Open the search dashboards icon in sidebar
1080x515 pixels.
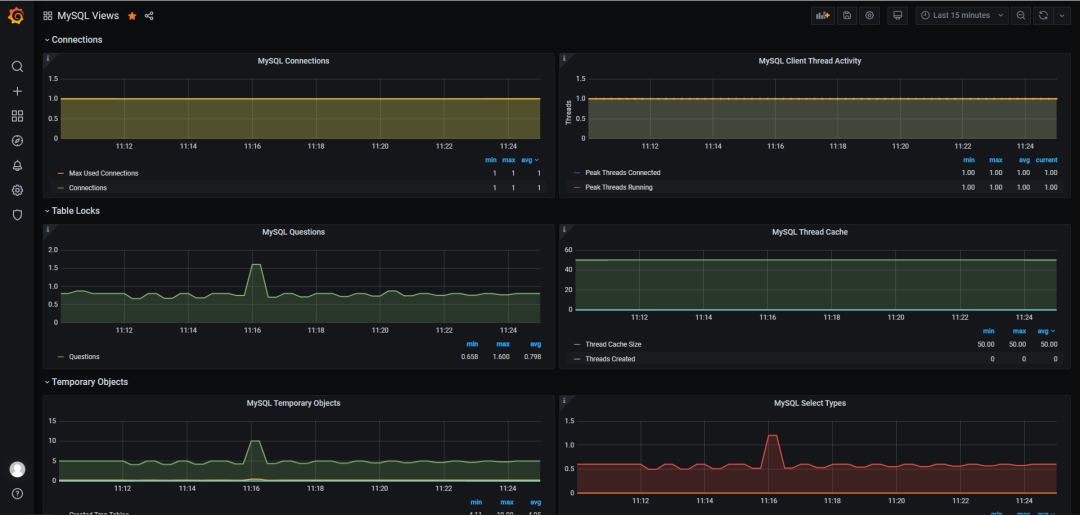(17, 67)
